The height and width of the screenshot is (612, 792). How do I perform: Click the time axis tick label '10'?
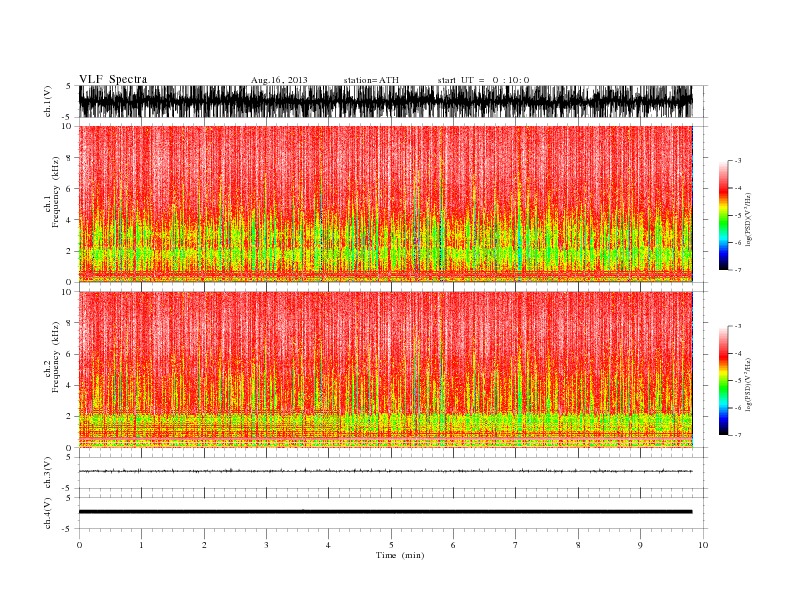pyautogui.click(x=703, y=545)
